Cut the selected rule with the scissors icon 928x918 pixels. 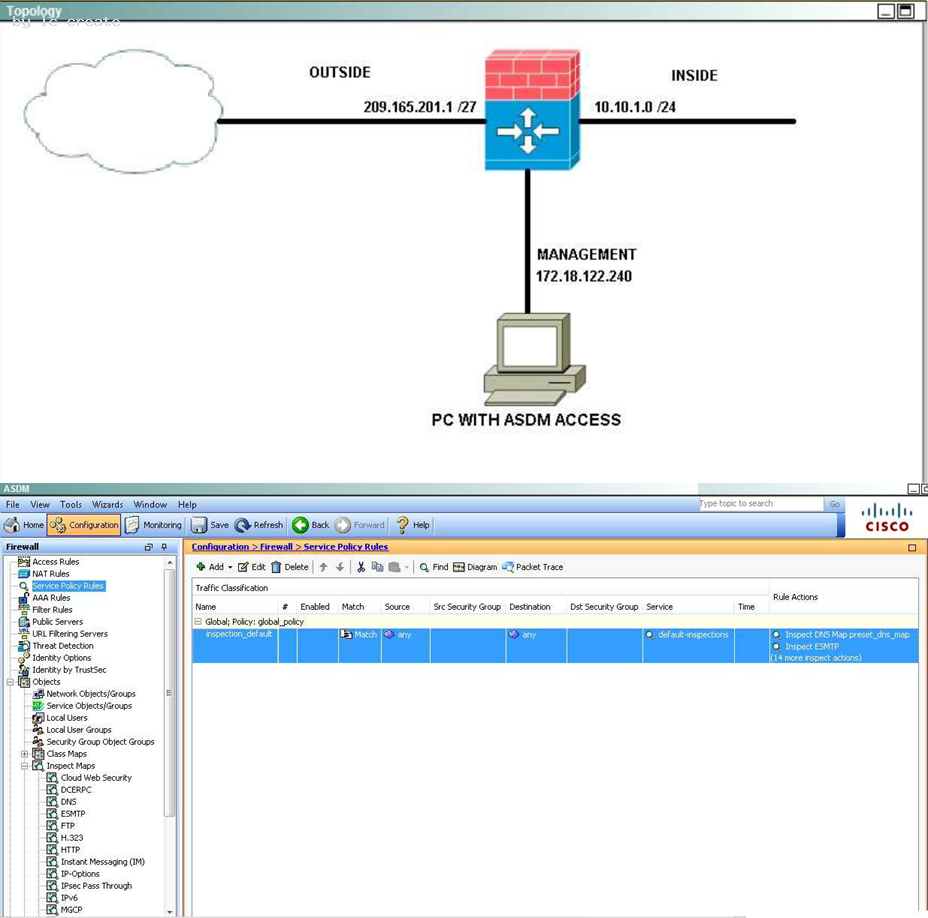click(360, 567)
